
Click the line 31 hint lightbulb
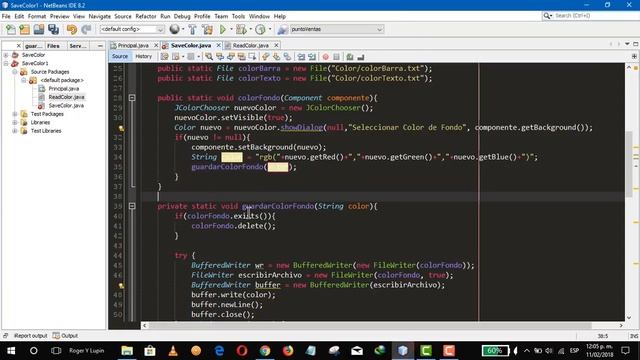click(x=121, y=128)
